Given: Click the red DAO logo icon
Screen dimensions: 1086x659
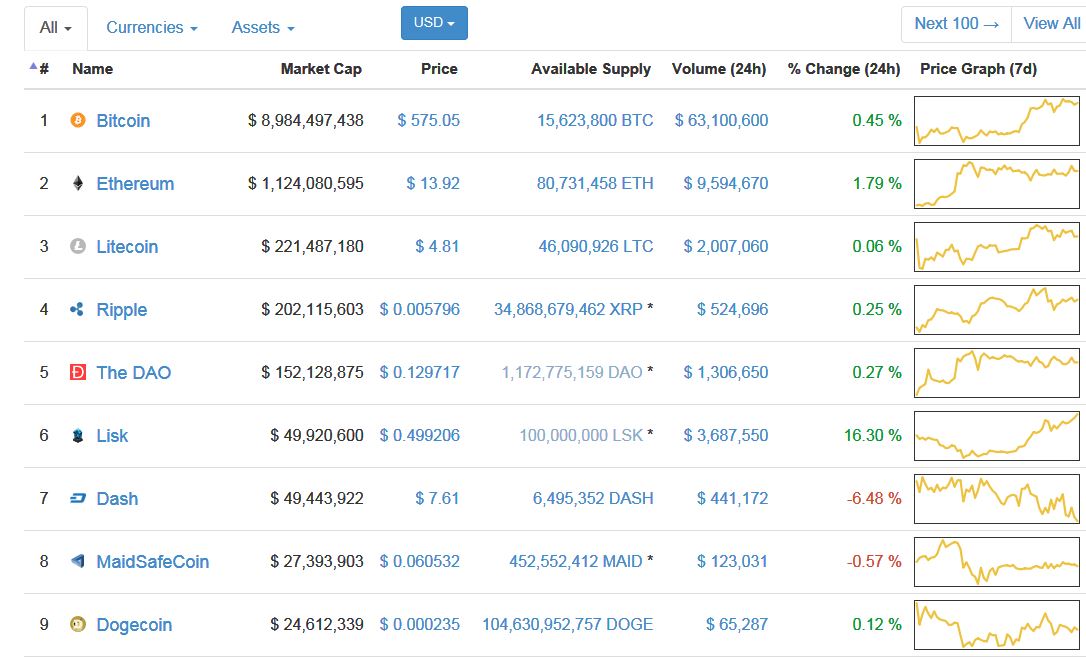Looking at the screenshot, I should [78, 372].
